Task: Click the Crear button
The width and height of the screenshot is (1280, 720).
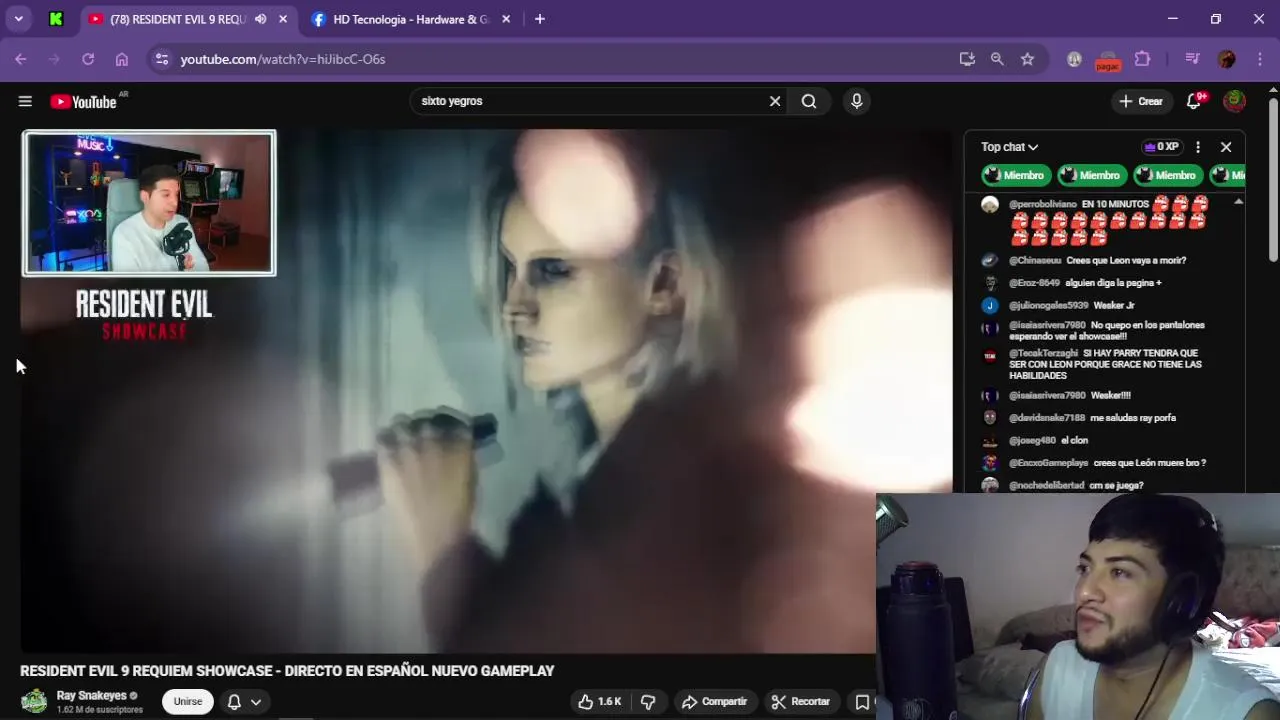Action: pyautogui.click(x=1141, y=101)
